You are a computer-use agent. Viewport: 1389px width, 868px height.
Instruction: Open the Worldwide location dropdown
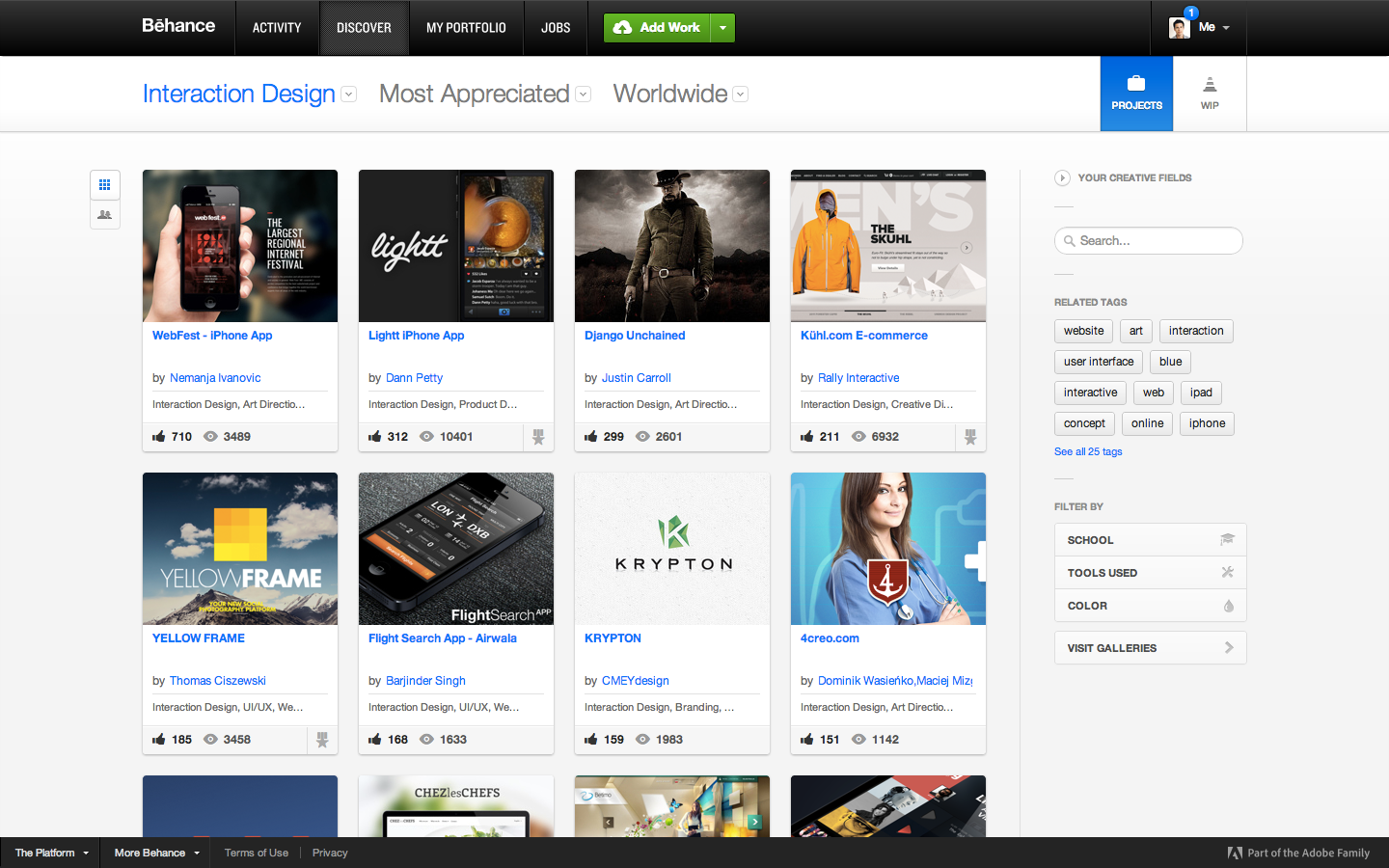pyautogui.click(x=740, y=95)
